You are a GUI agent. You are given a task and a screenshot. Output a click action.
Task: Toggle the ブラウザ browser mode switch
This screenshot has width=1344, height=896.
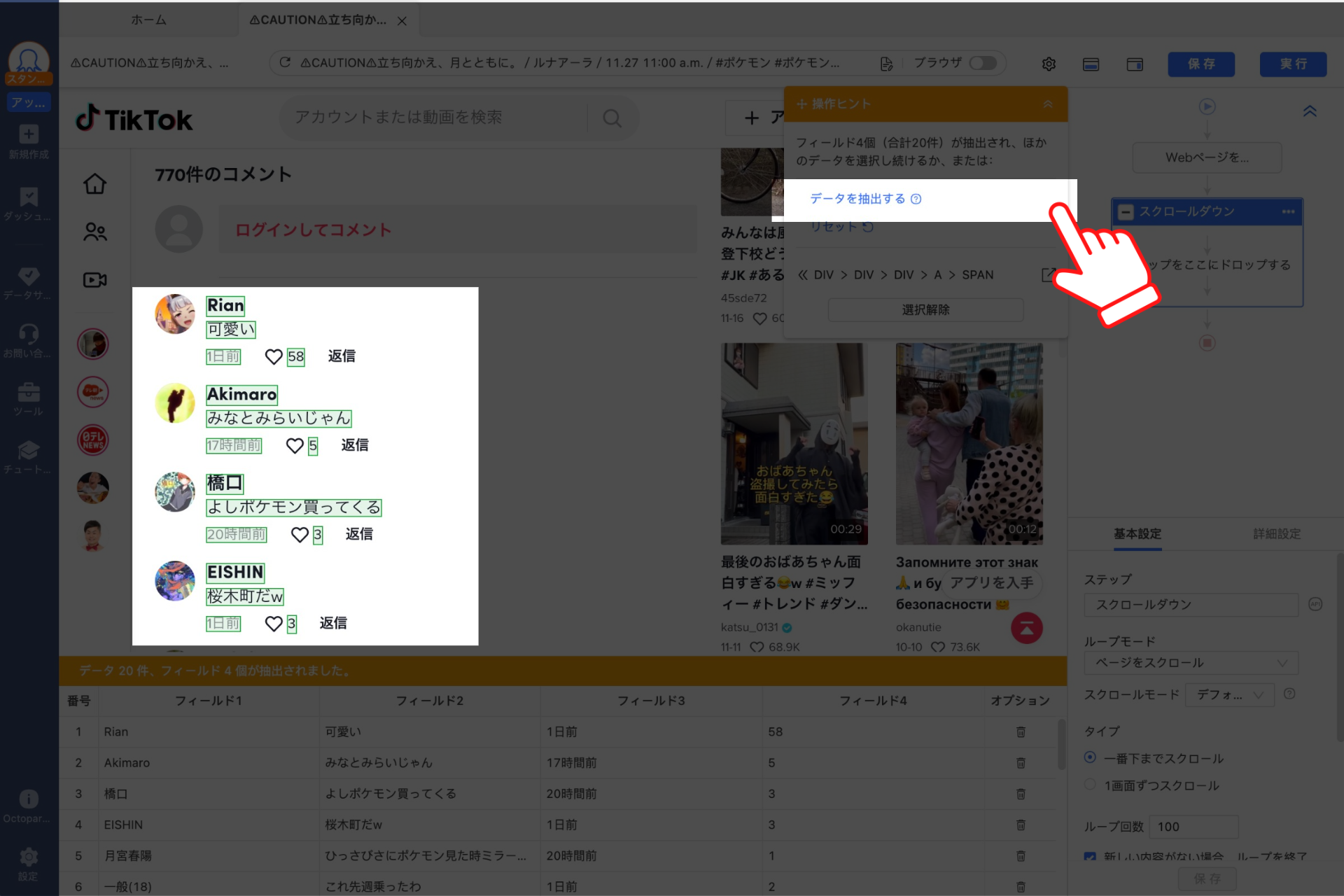tap(983, 63)
